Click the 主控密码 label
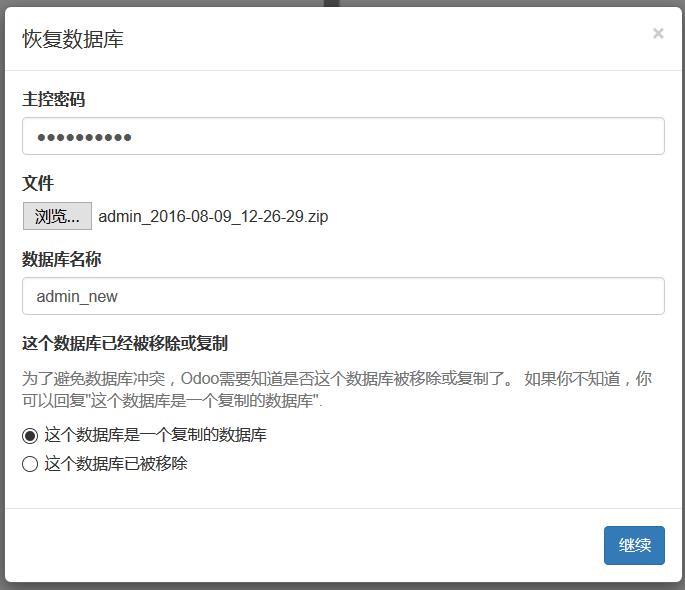Image resolution: width=685 pixels, height=590 pixels. click(x=53, y=99)
